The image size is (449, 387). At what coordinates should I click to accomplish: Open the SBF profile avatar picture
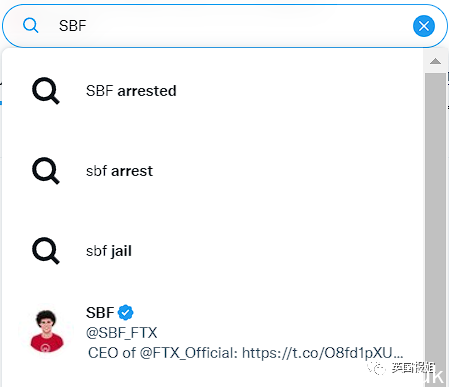[x=46, y=331]
